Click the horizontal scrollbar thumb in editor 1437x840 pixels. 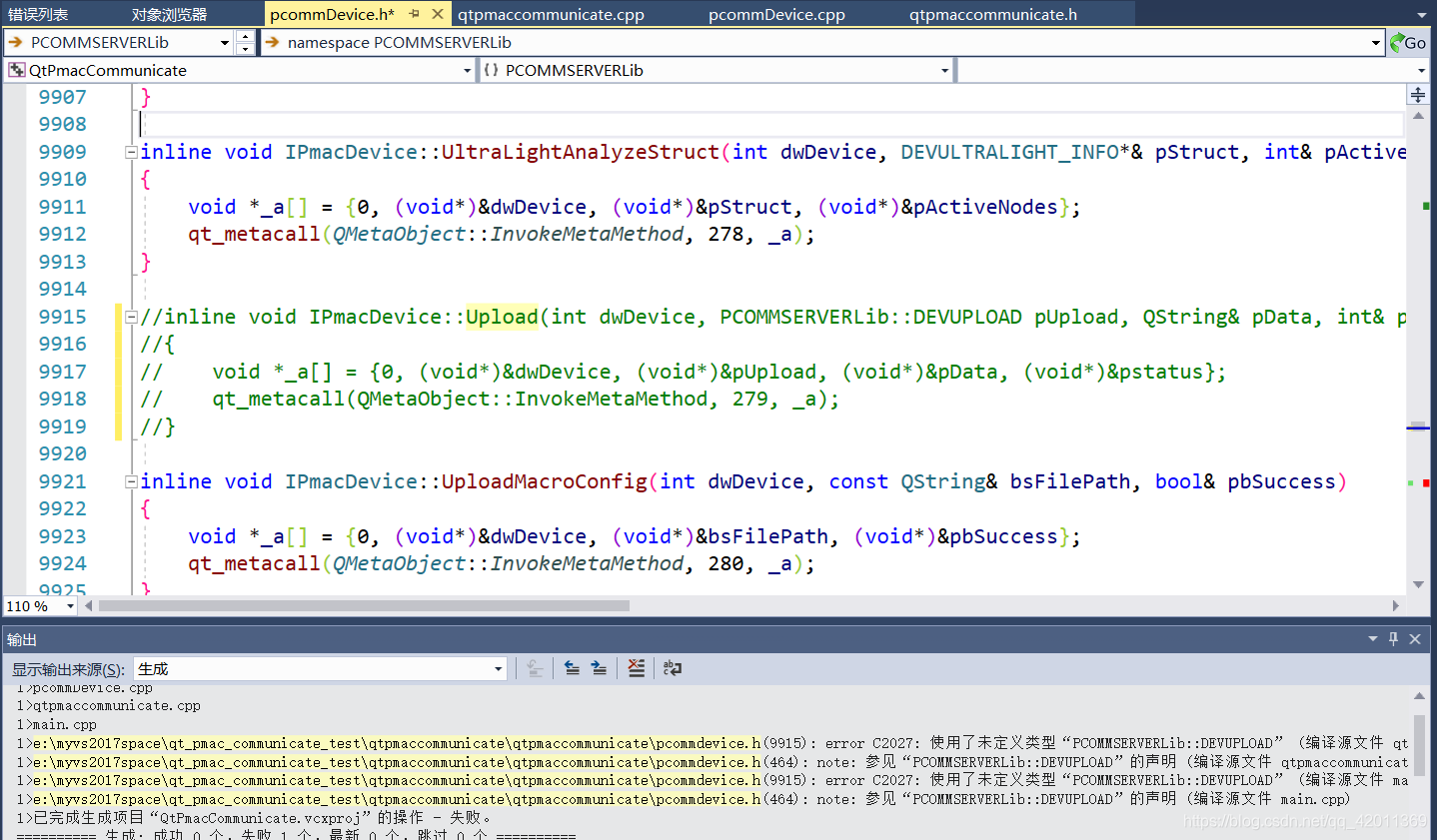[x=364, y=606]
